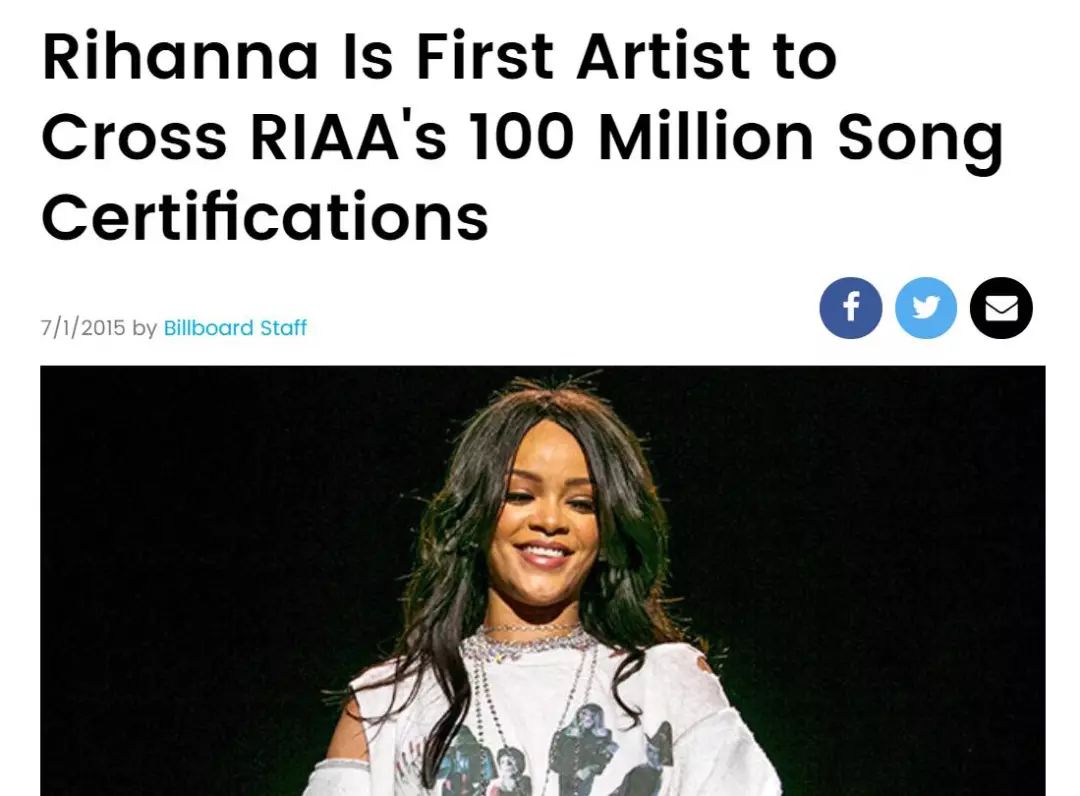Share the article on Twitter
This screenshot has width=1080, height=796.
click(926, 308)
